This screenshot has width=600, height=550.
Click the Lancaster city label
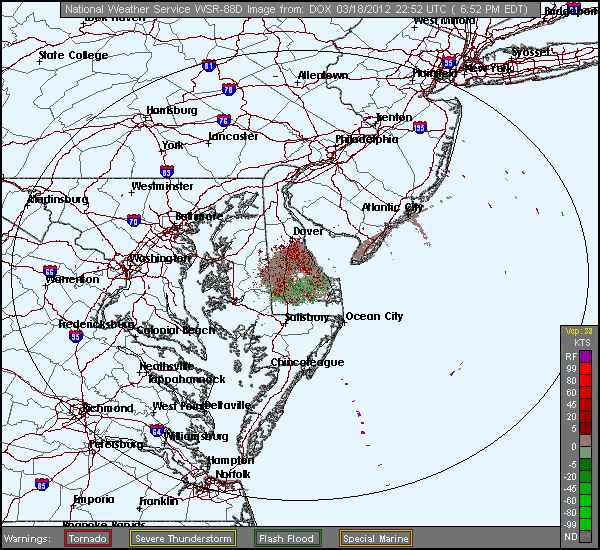(x=233, y=136)
